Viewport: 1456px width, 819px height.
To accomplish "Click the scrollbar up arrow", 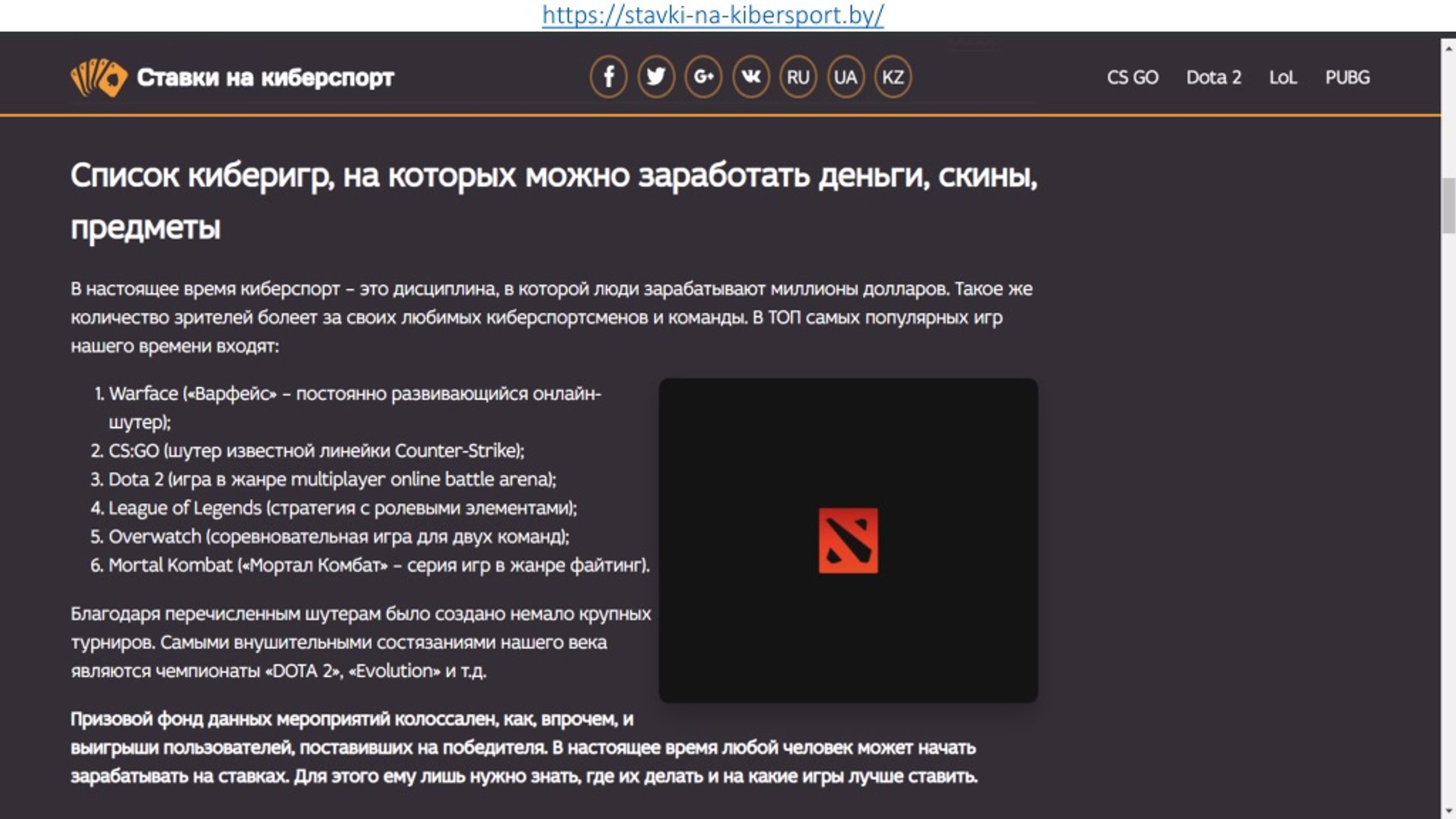I will click(x=1449, y=48).
